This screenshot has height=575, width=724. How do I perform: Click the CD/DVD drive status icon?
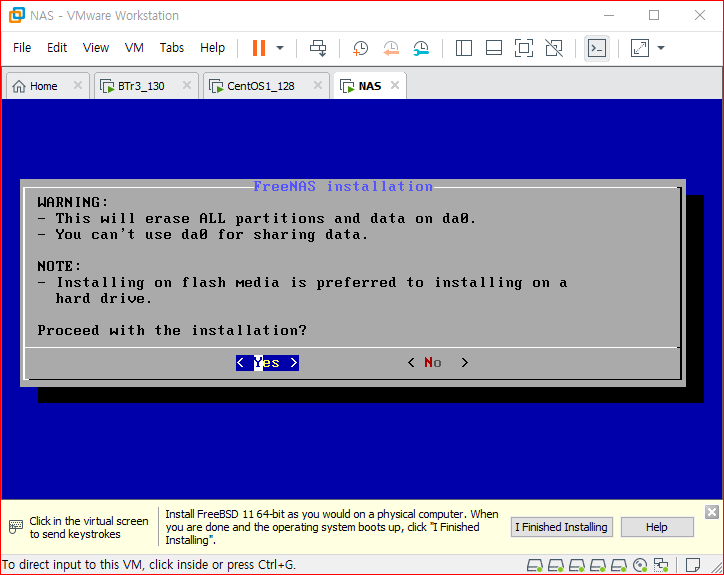[640, 565]
